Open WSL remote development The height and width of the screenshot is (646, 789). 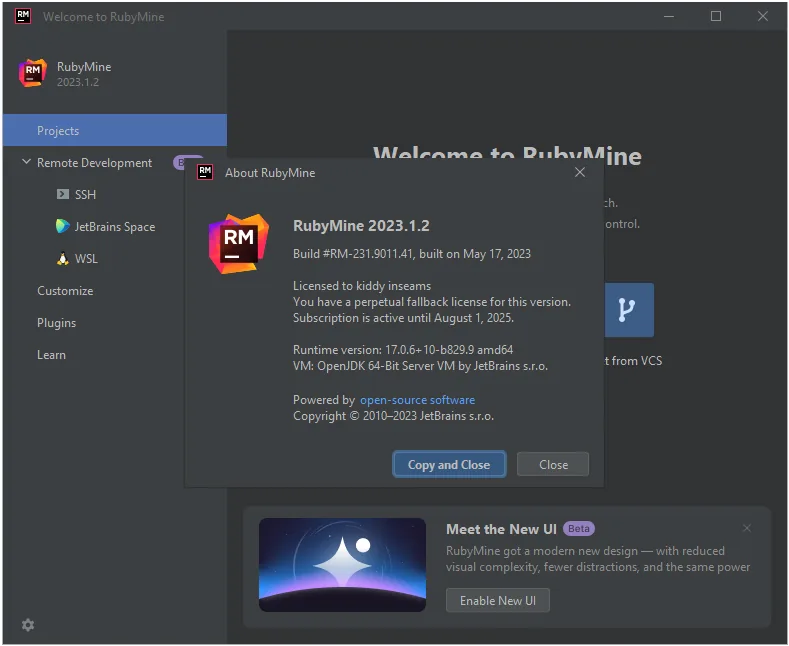pos(86,259)
